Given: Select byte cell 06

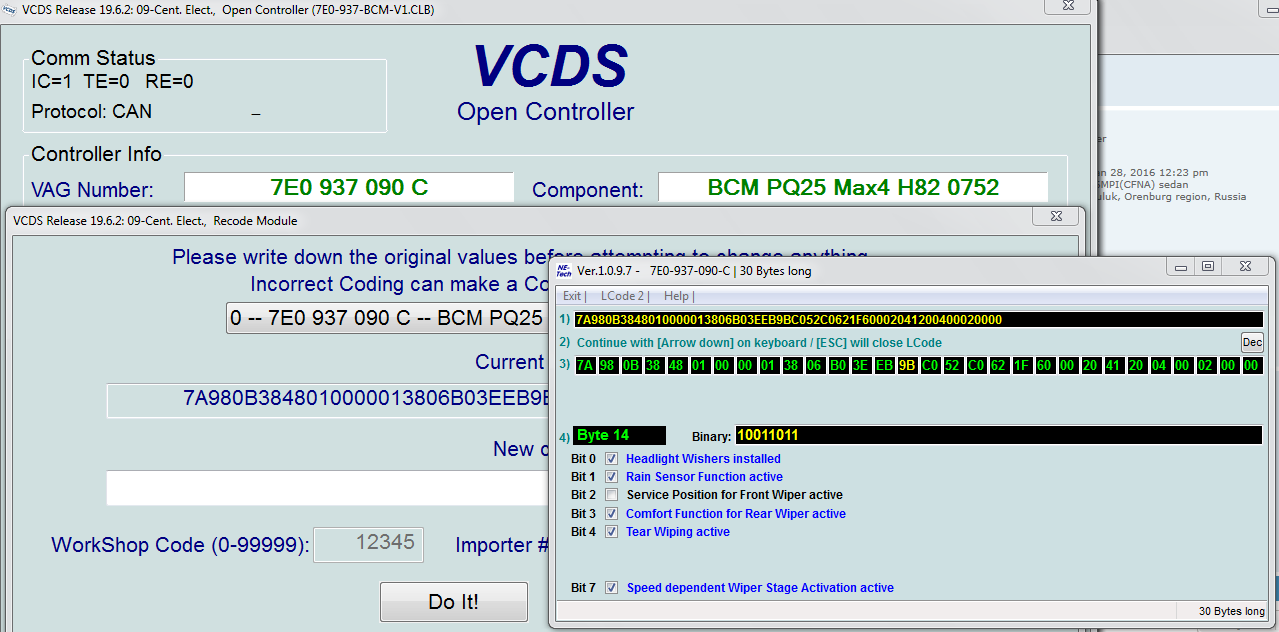Looking at the screenshot, I should pos(814,365).
